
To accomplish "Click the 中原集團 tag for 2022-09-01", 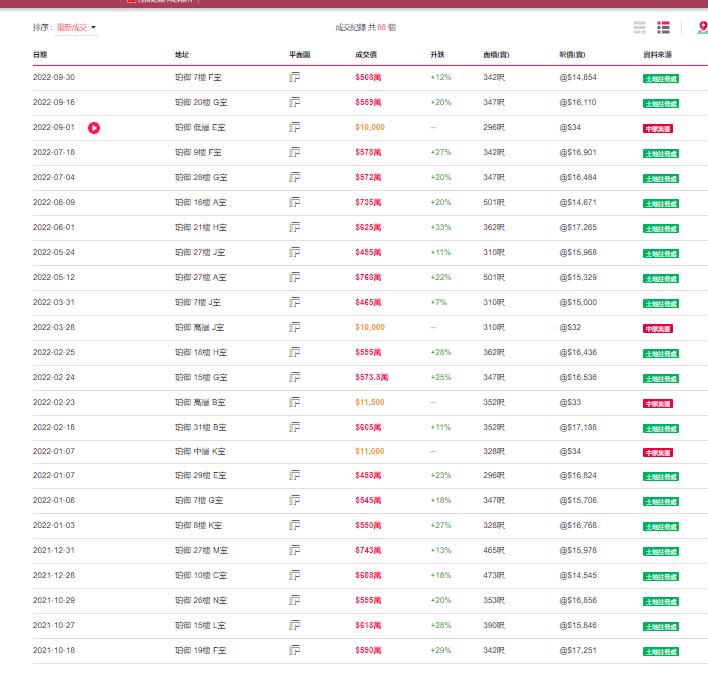I will point(657,128).
